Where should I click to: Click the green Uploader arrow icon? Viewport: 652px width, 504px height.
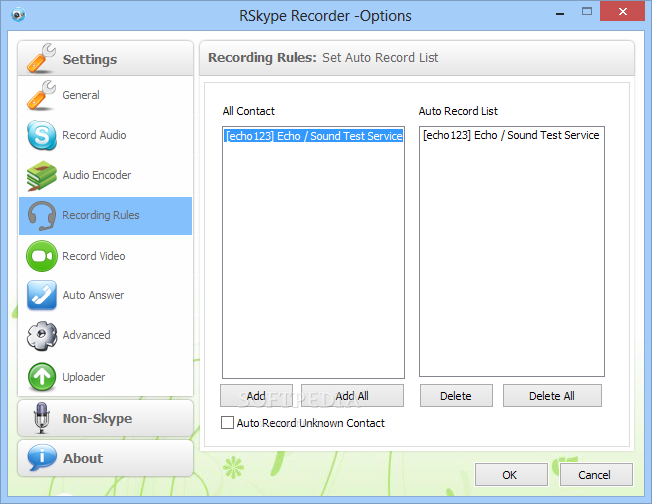42,377
